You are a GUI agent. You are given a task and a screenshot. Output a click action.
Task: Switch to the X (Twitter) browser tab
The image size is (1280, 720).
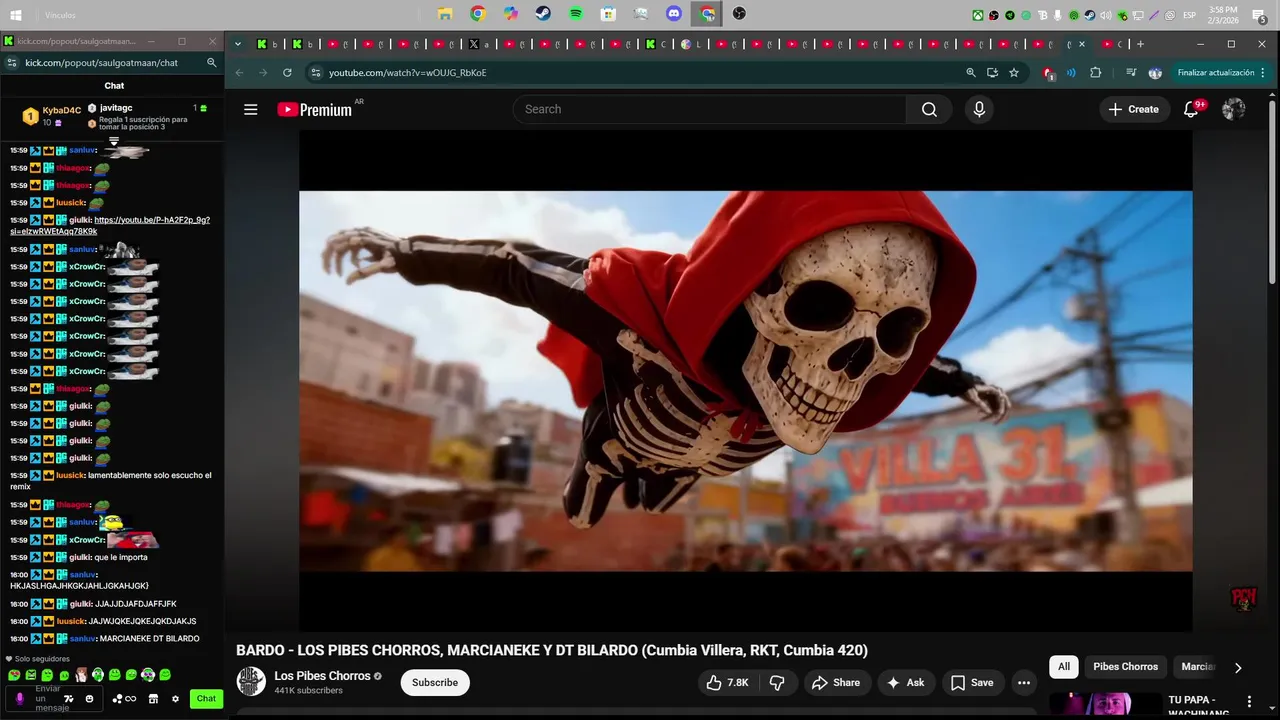[x=480, y=44]
